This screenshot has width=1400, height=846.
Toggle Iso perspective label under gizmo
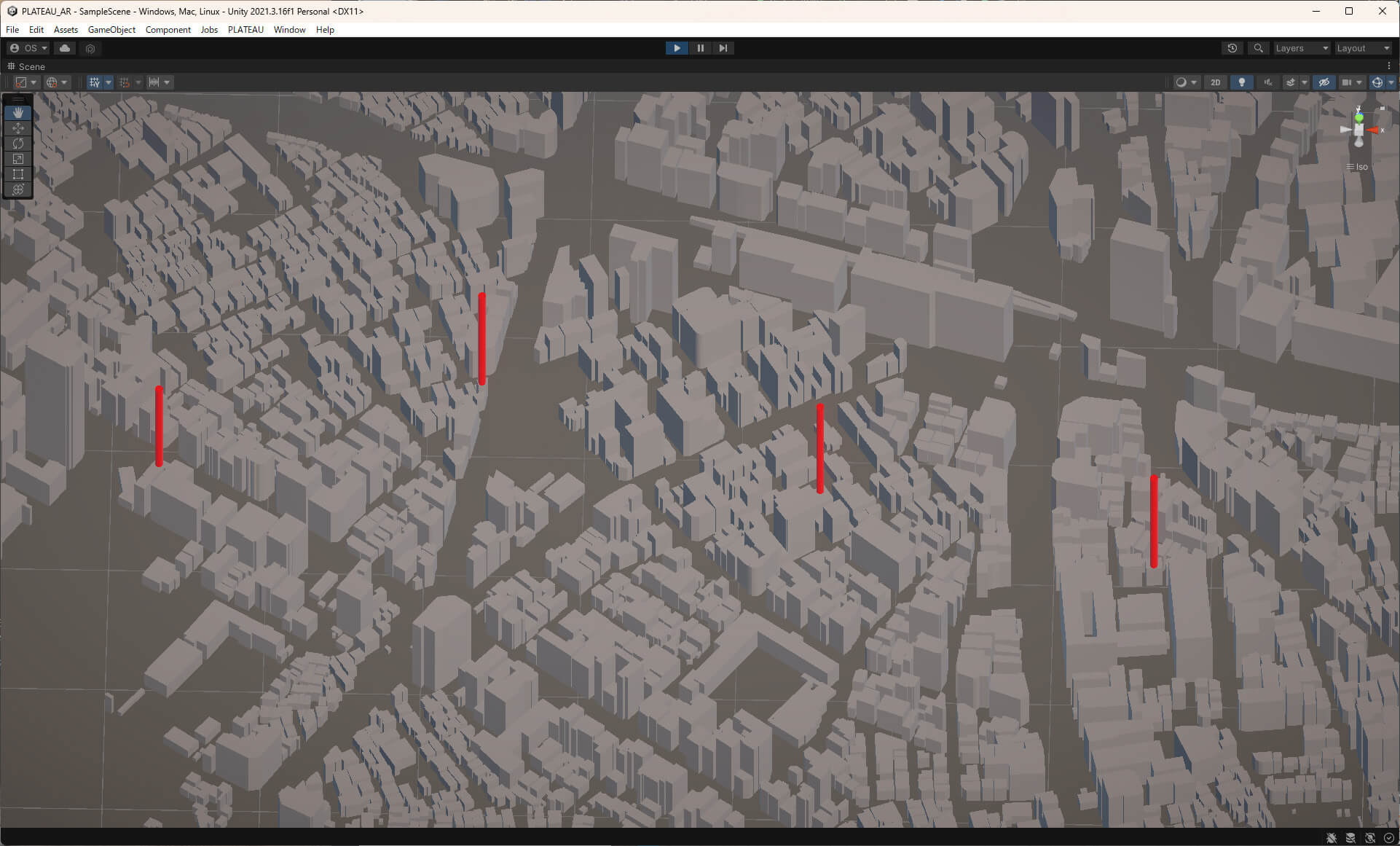tap(1357, 167)
